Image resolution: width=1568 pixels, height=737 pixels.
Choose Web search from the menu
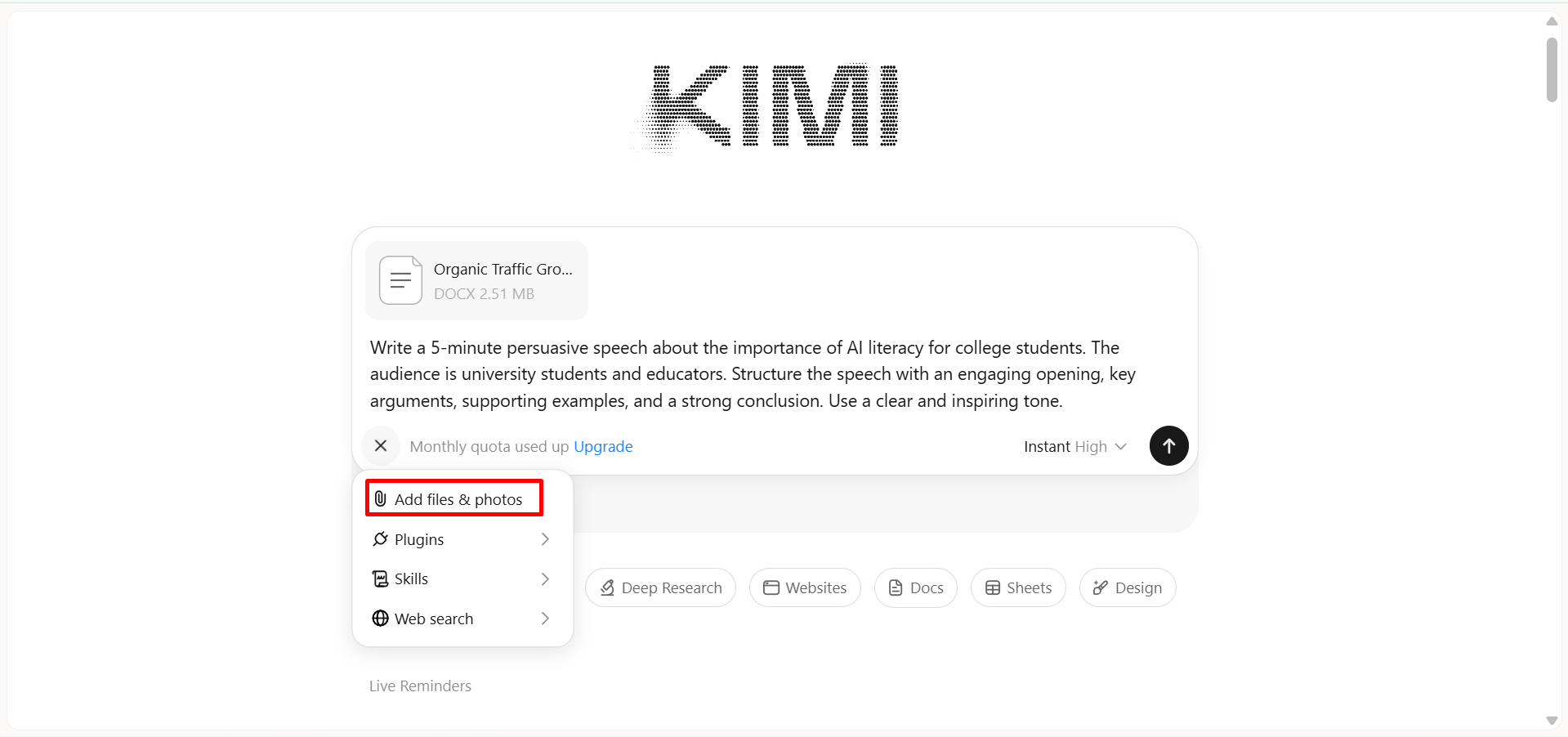point(462,619)
